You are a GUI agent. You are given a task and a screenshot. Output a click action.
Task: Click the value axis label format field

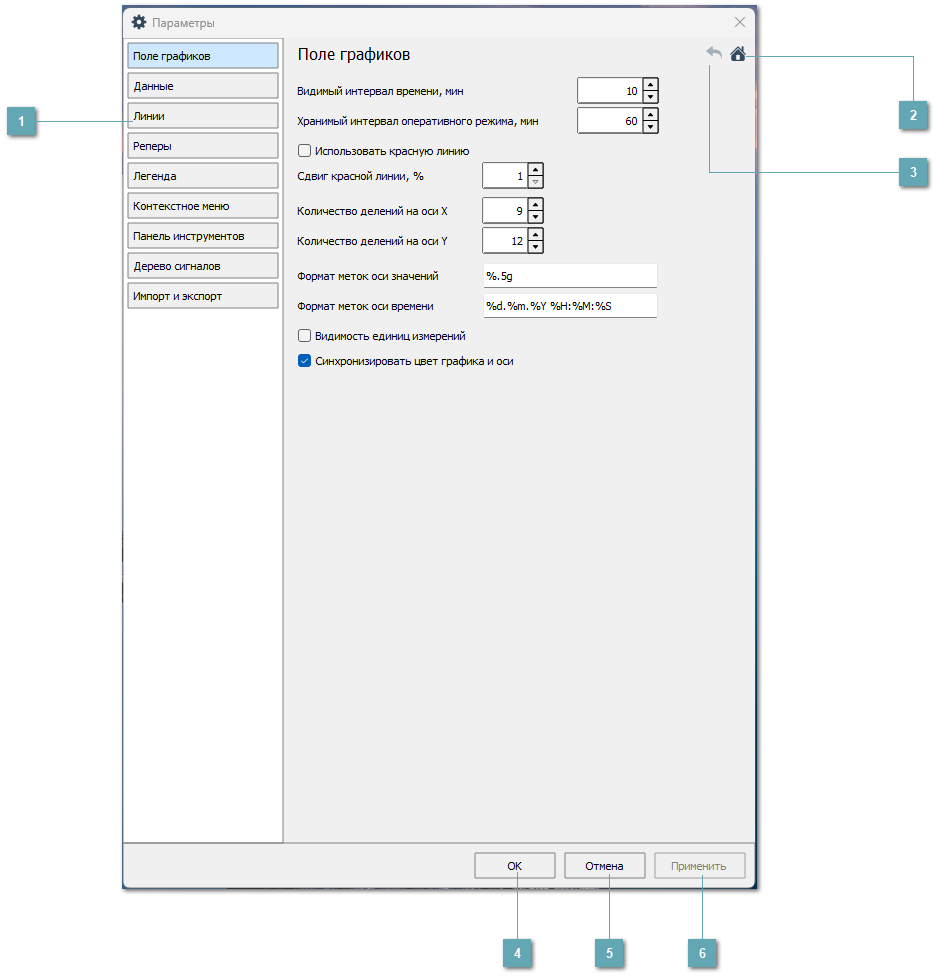point(569,276)
